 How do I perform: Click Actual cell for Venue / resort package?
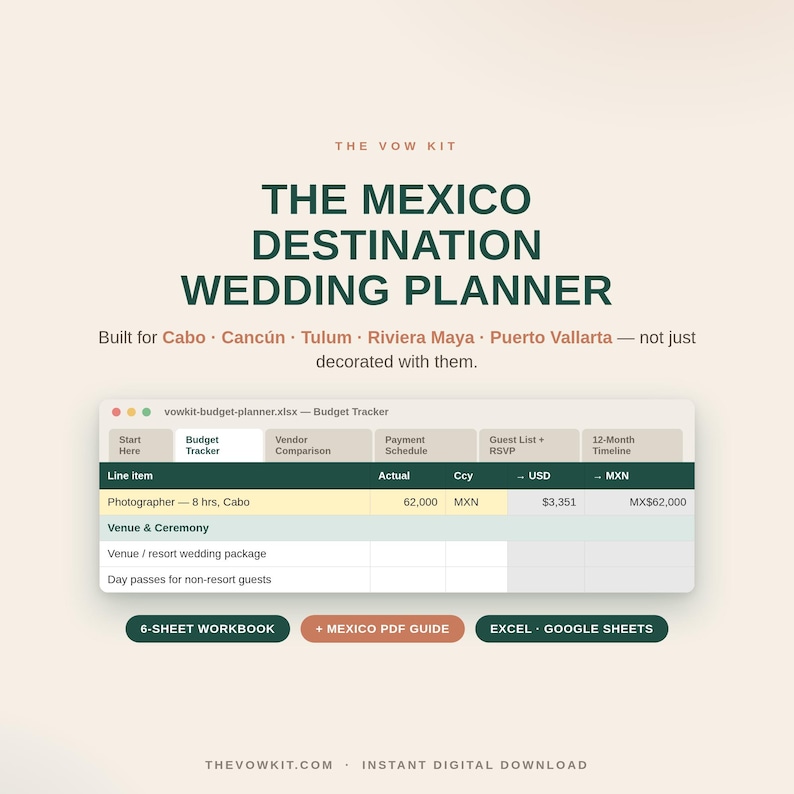tap(408, 553)
